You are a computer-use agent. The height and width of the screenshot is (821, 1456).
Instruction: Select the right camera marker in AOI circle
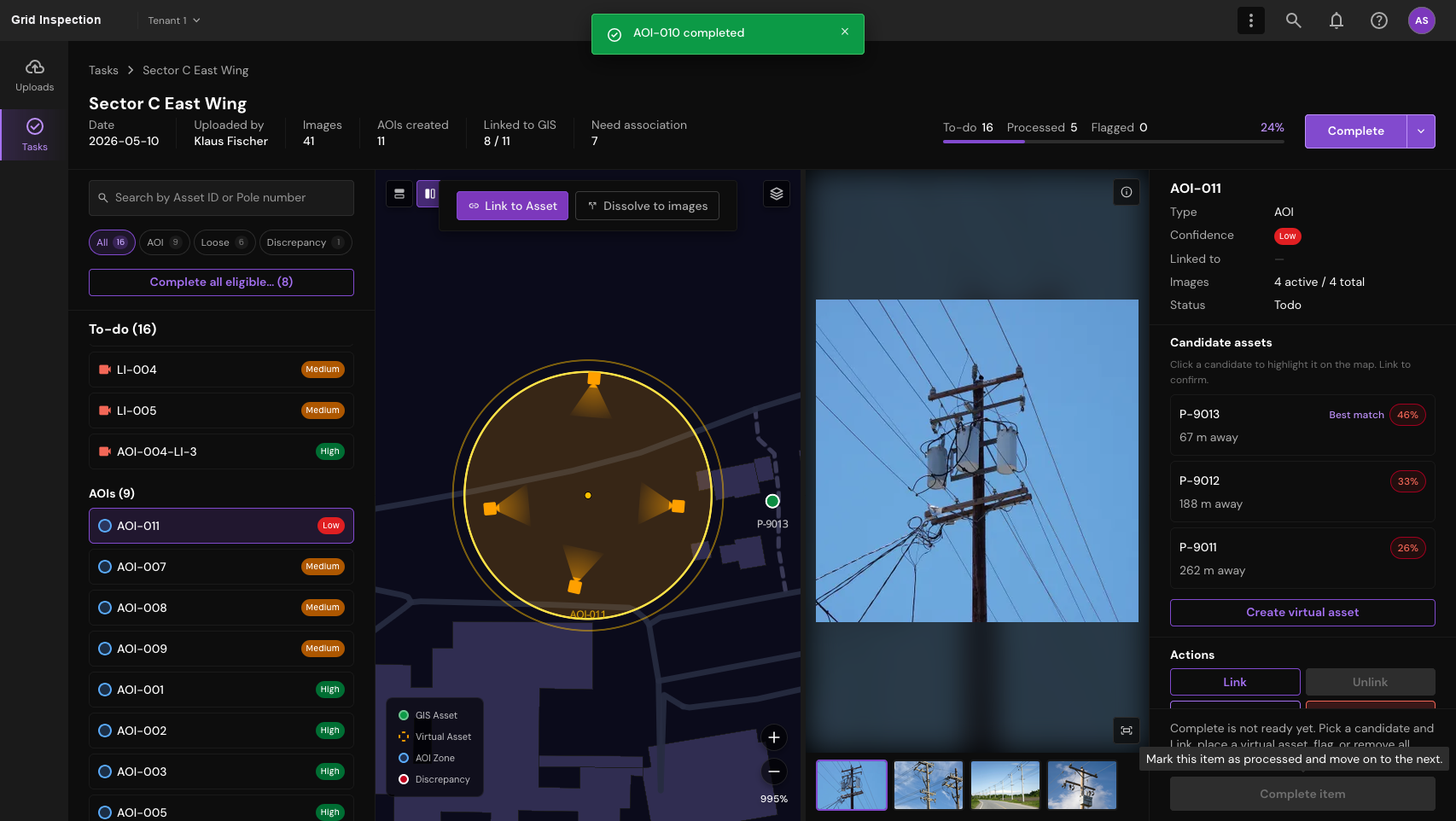678,506
